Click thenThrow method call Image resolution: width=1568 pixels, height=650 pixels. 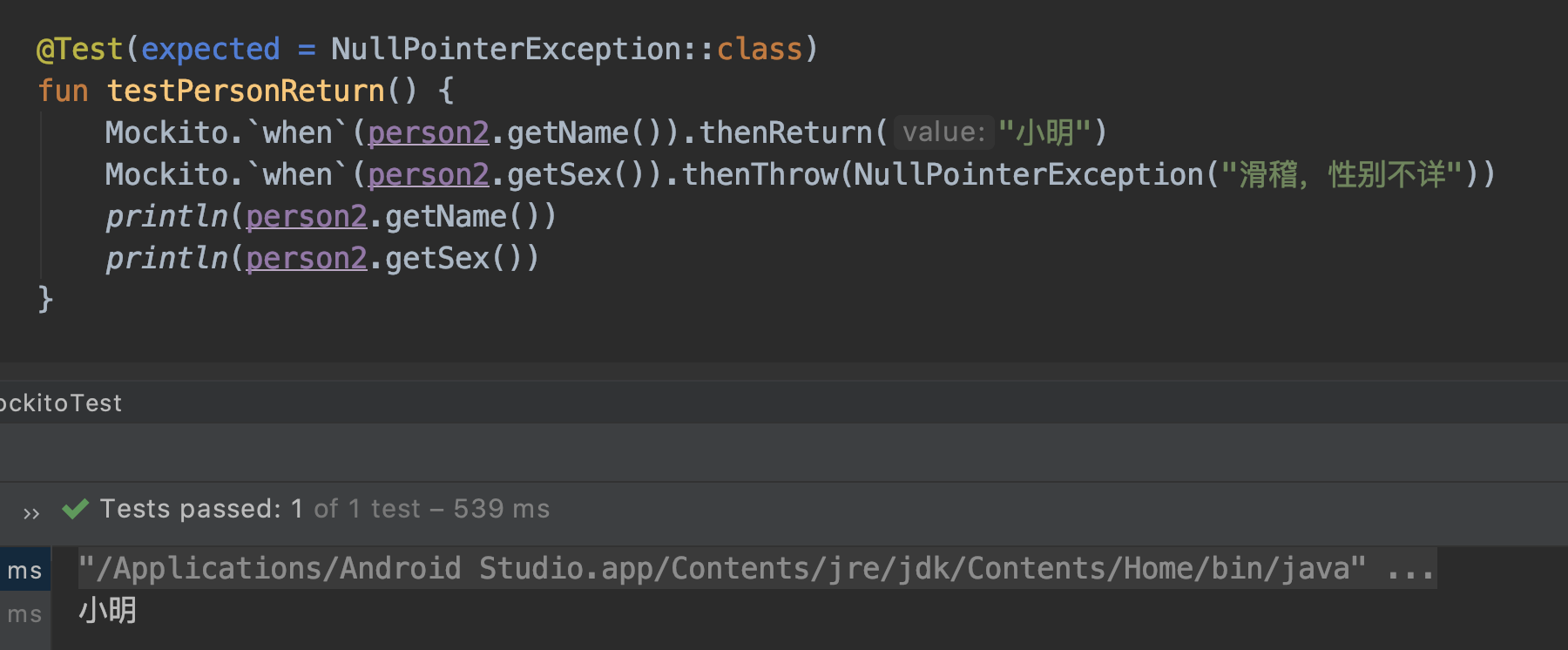[760, 175]
